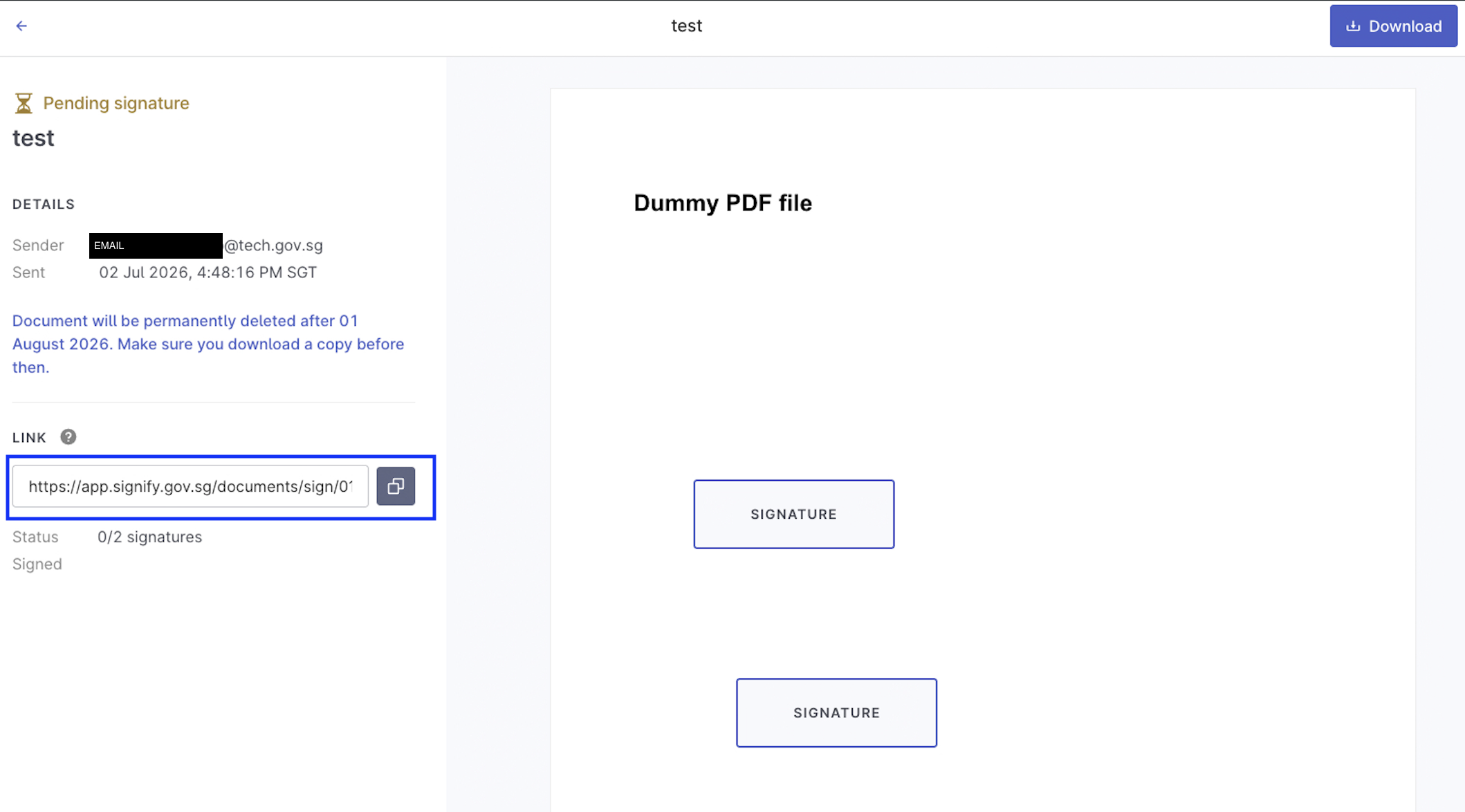The width and height of the screenshot is (1465, 812).
Task: Click the upper SIGNATURE box in the document
Action: click(x=793, y=514)
